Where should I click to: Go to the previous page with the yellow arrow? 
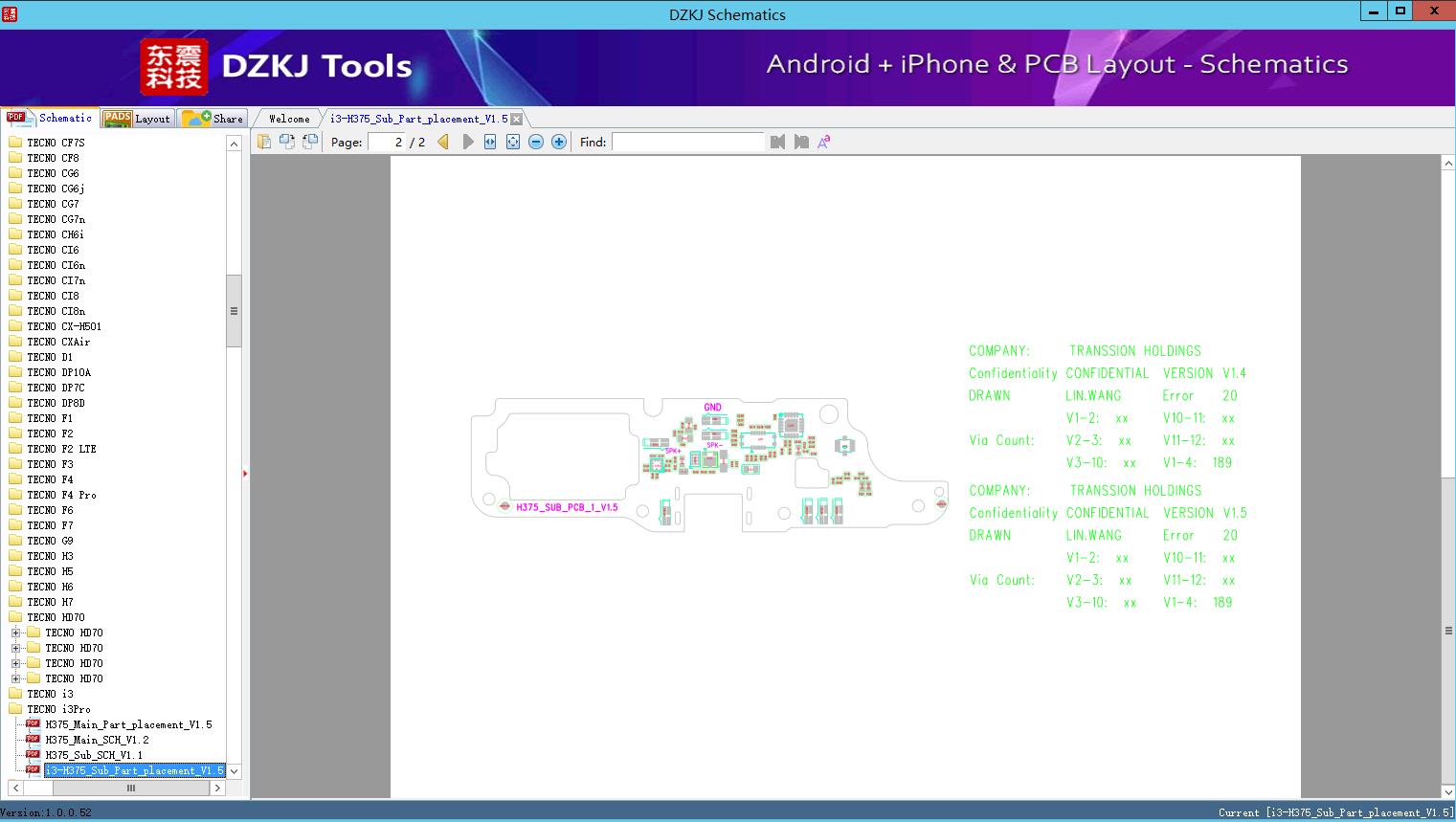pos(443,142)
